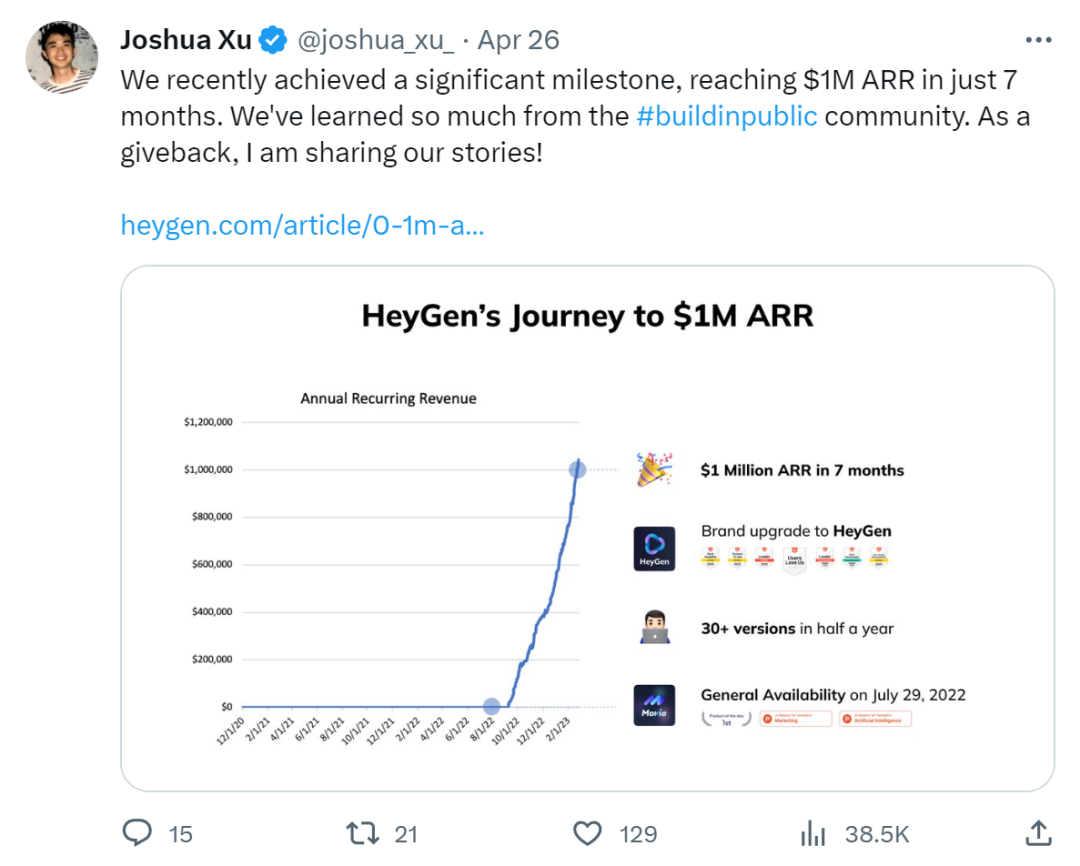The image size is (1080, 866).
Task: Click the HeyGen logo inside the chart image
Action: pos(655,548)
